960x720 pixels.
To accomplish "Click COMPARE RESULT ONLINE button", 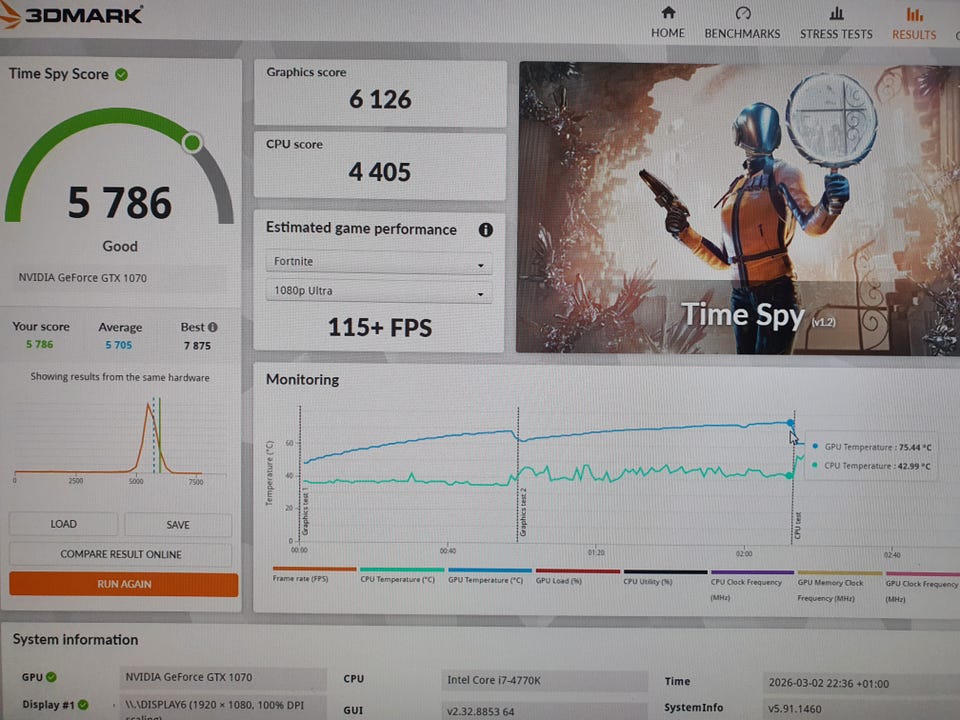I will tap(121, 555).
